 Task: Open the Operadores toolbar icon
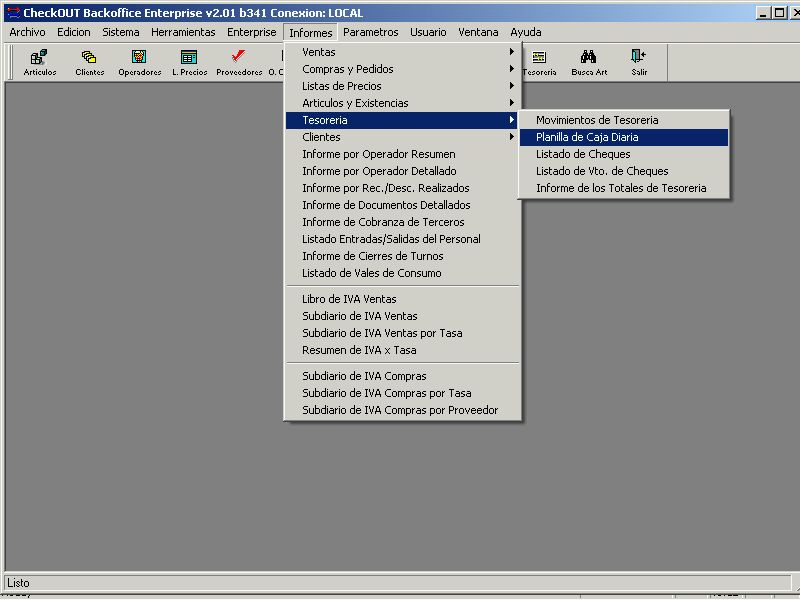click(x=139, y=62)
